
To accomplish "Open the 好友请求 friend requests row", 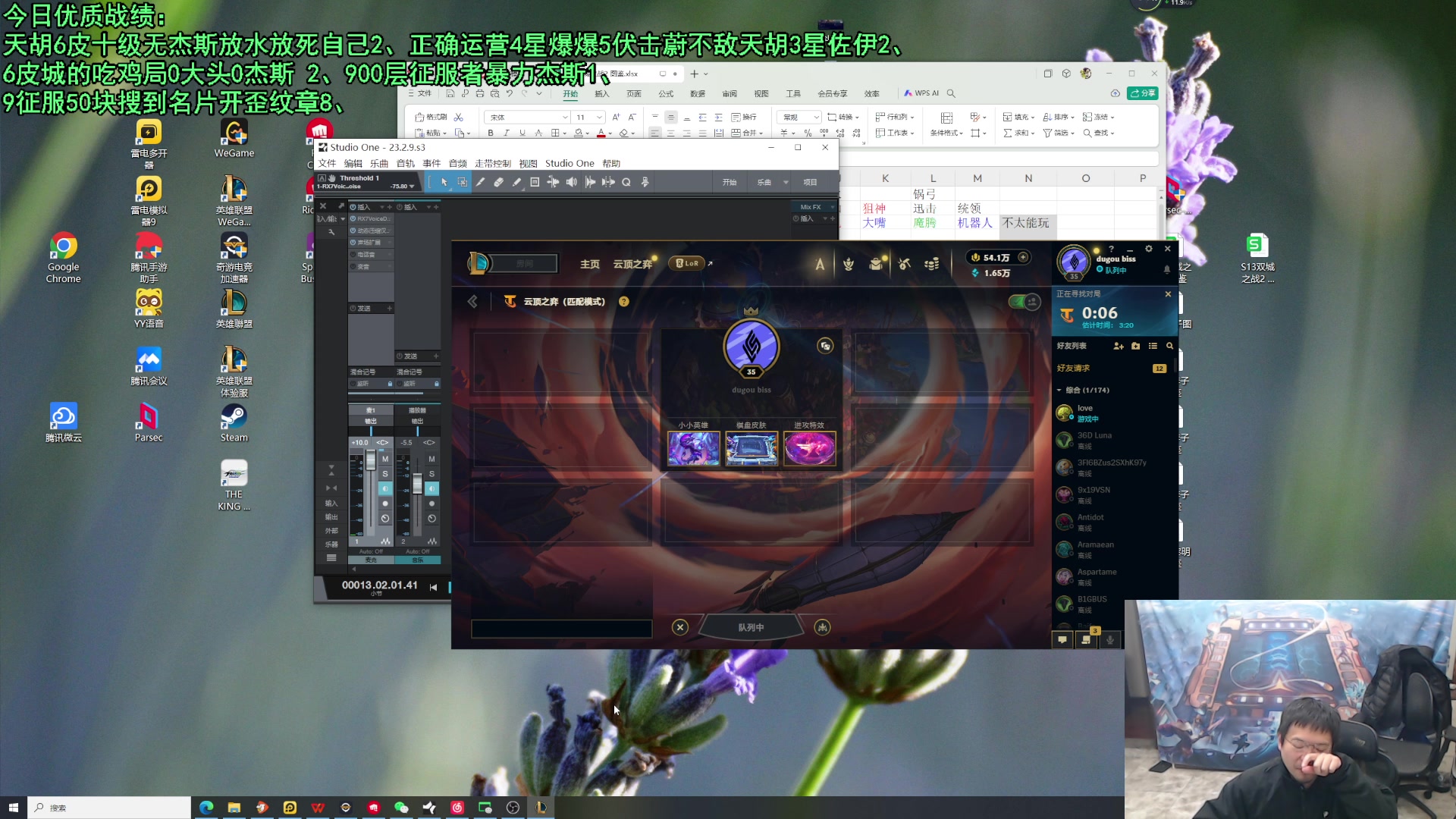I will tap(1112, 369).
